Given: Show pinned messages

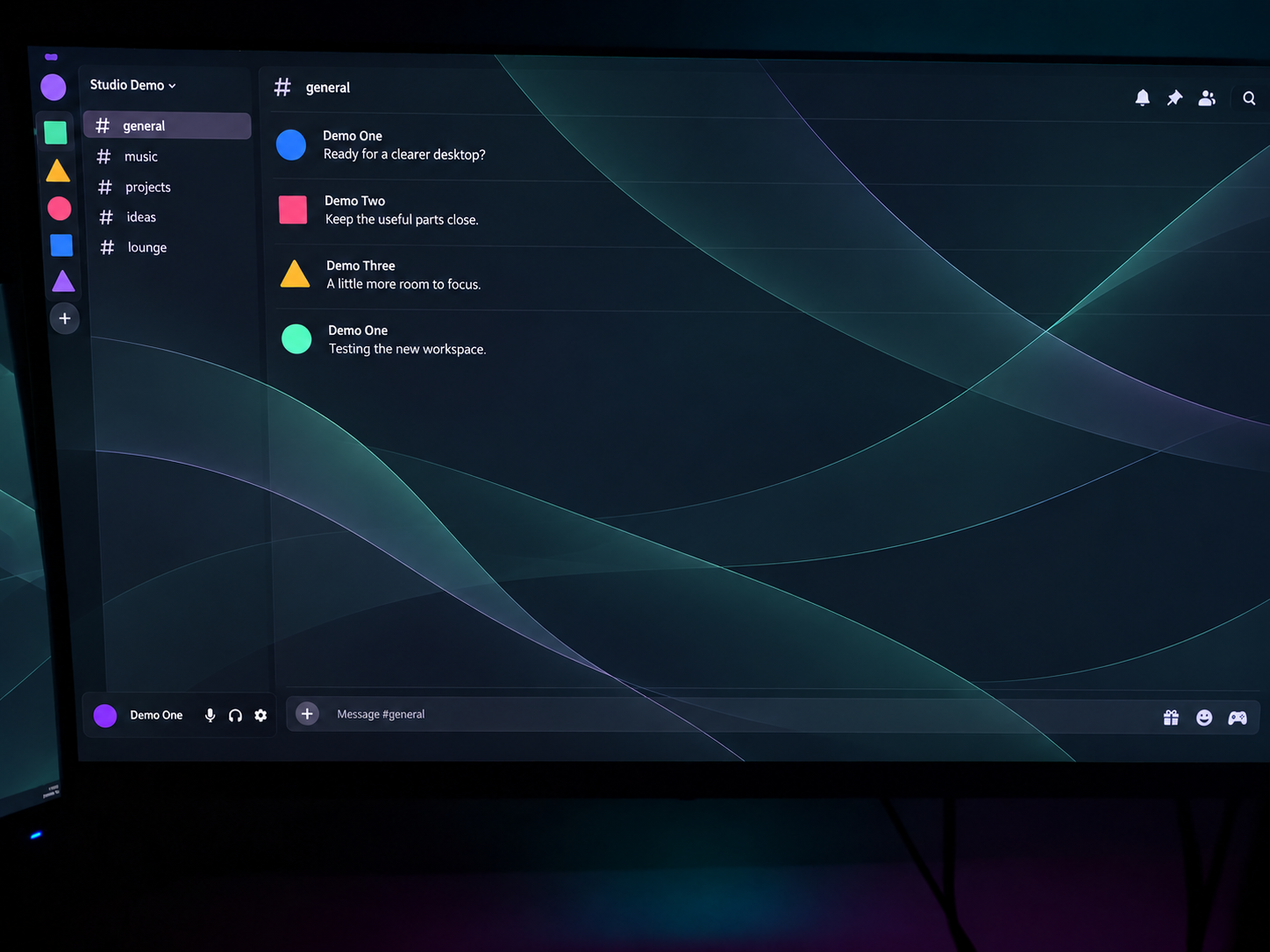Looking at the screenshot, I should (1174, 98).
